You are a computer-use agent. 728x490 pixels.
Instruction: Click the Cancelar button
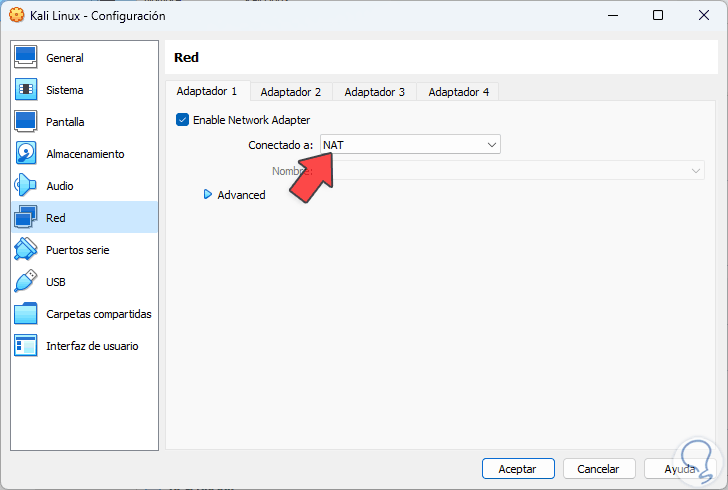598,469
